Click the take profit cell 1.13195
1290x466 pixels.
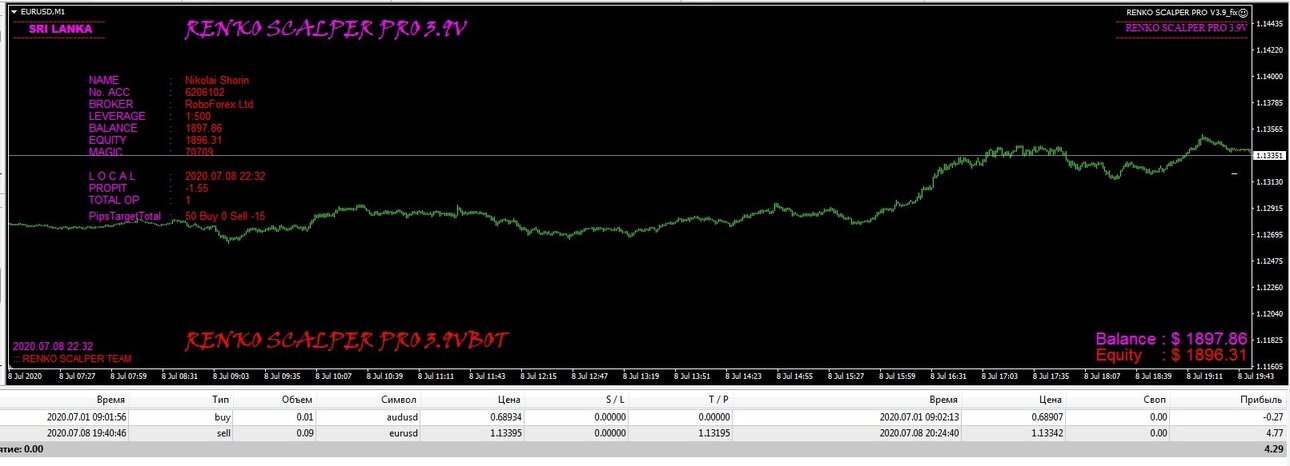(716, 434)
